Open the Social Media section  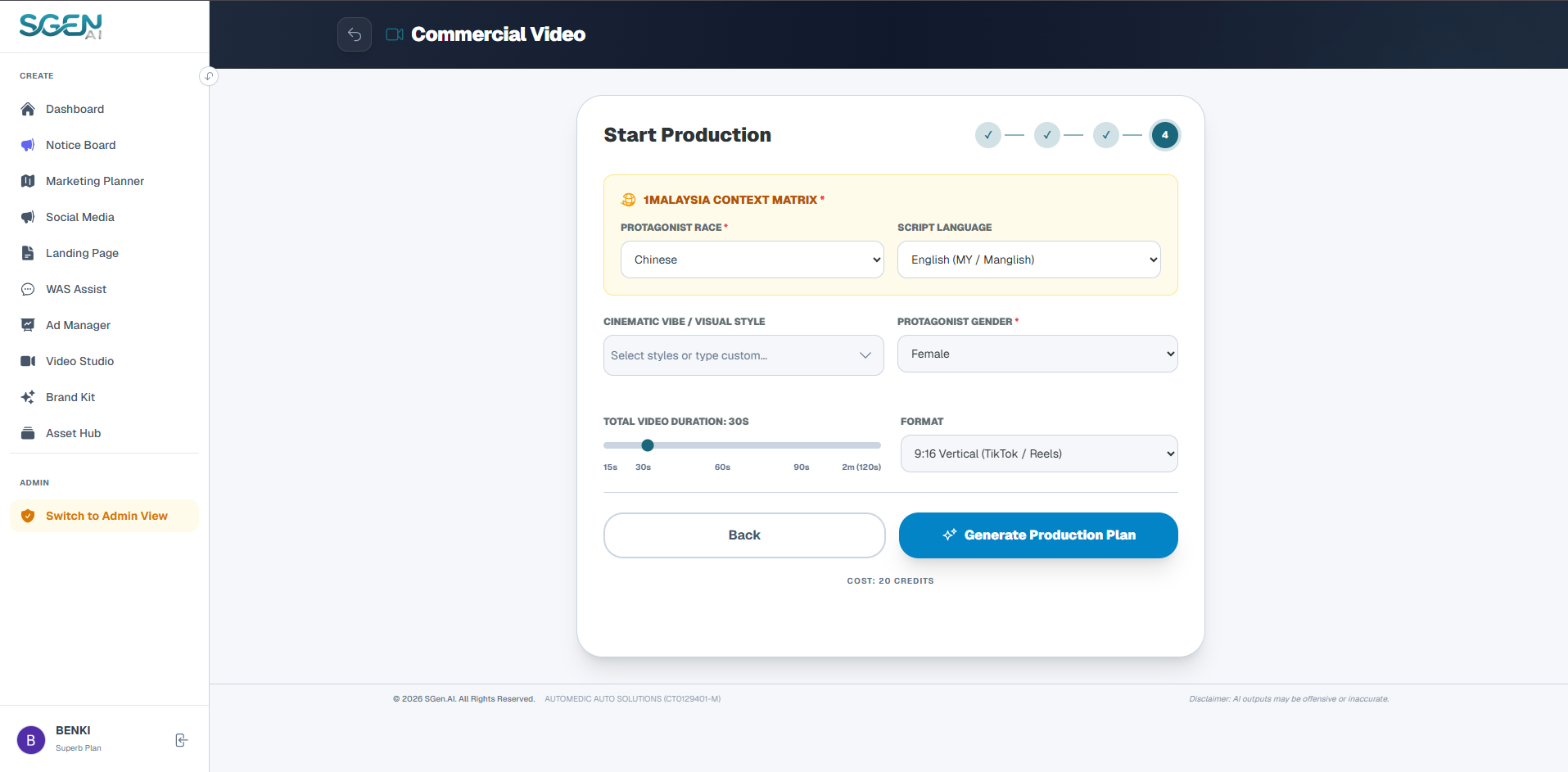[104, 217]
